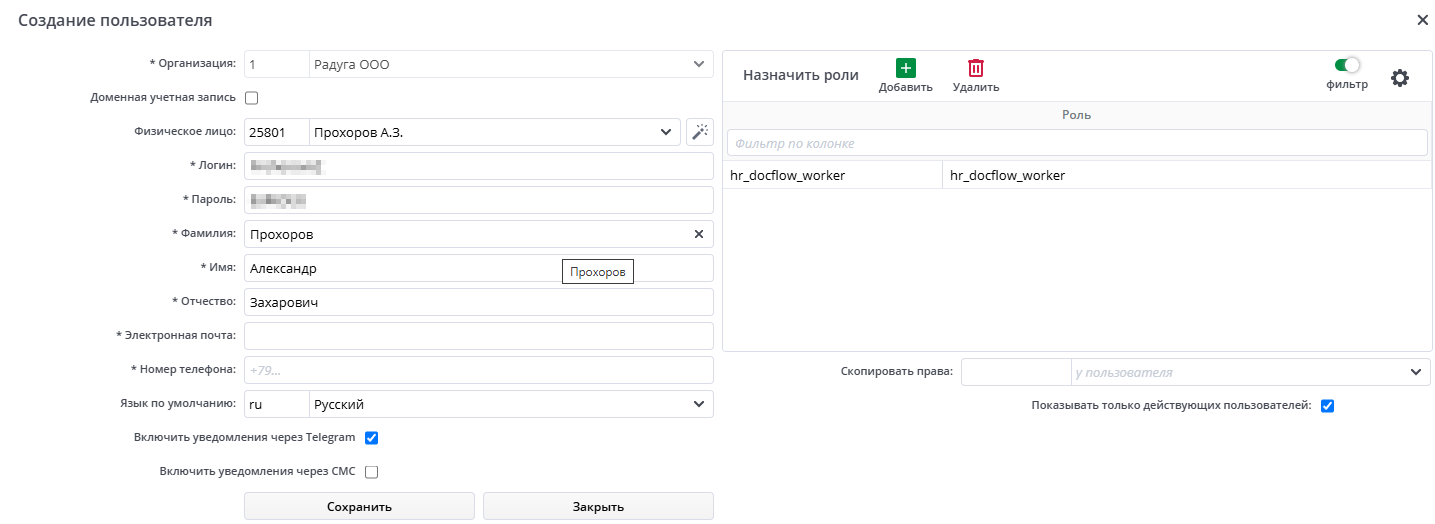The image size is (1435, 524).
Task: Toggle the Фильтр switch off
Action: tap(1347, 65)
